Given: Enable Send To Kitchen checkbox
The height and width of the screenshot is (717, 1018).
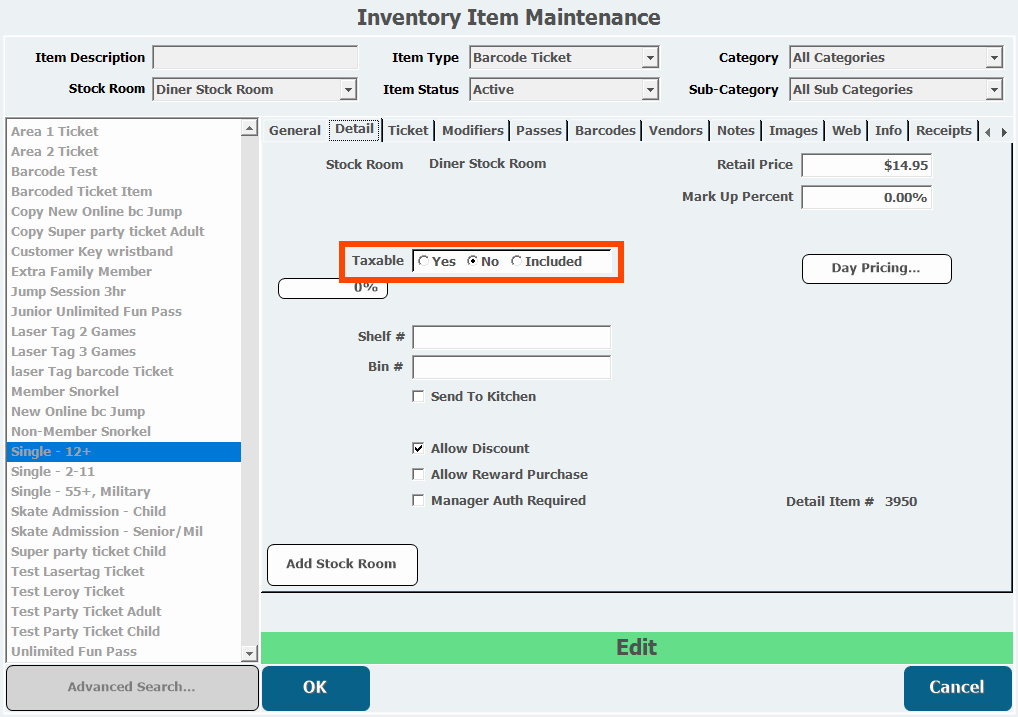Looking at the screenshot, I should pos(419,397).
